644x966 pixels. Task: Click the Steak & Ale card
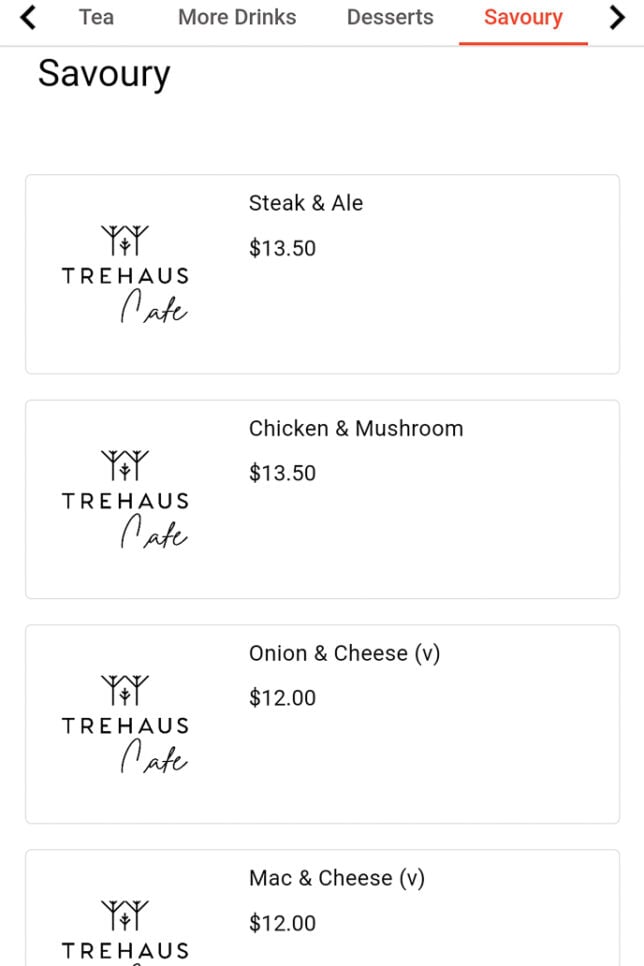322,273
